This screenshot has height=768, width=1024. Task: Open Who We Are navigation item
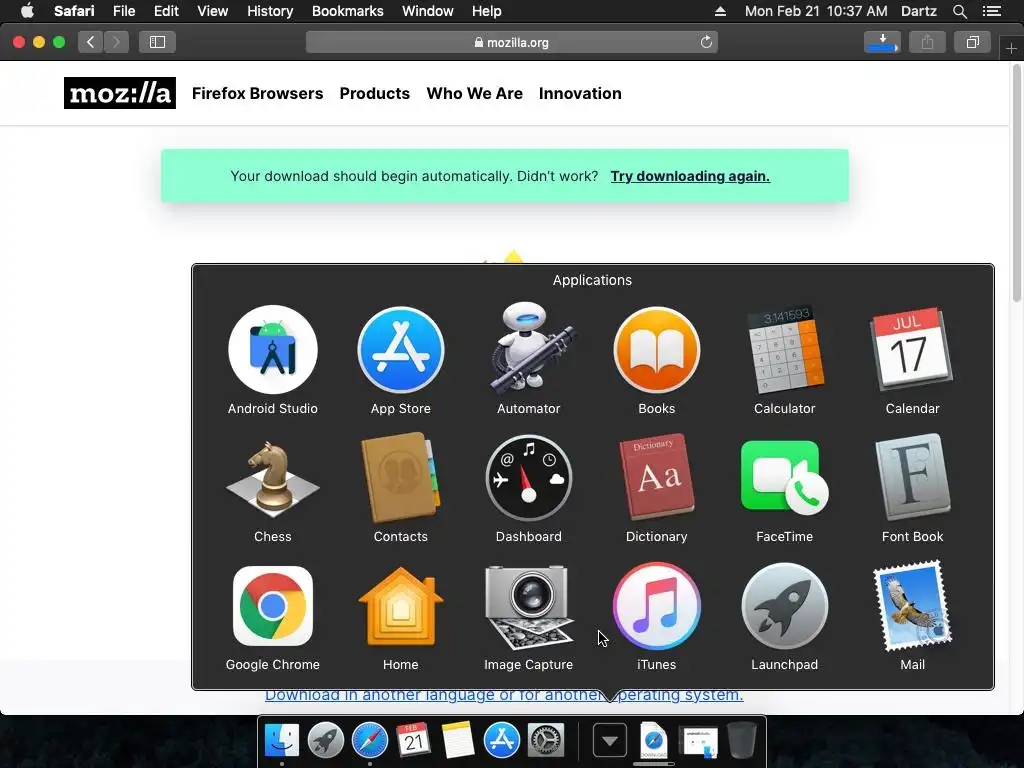(475, 93)
